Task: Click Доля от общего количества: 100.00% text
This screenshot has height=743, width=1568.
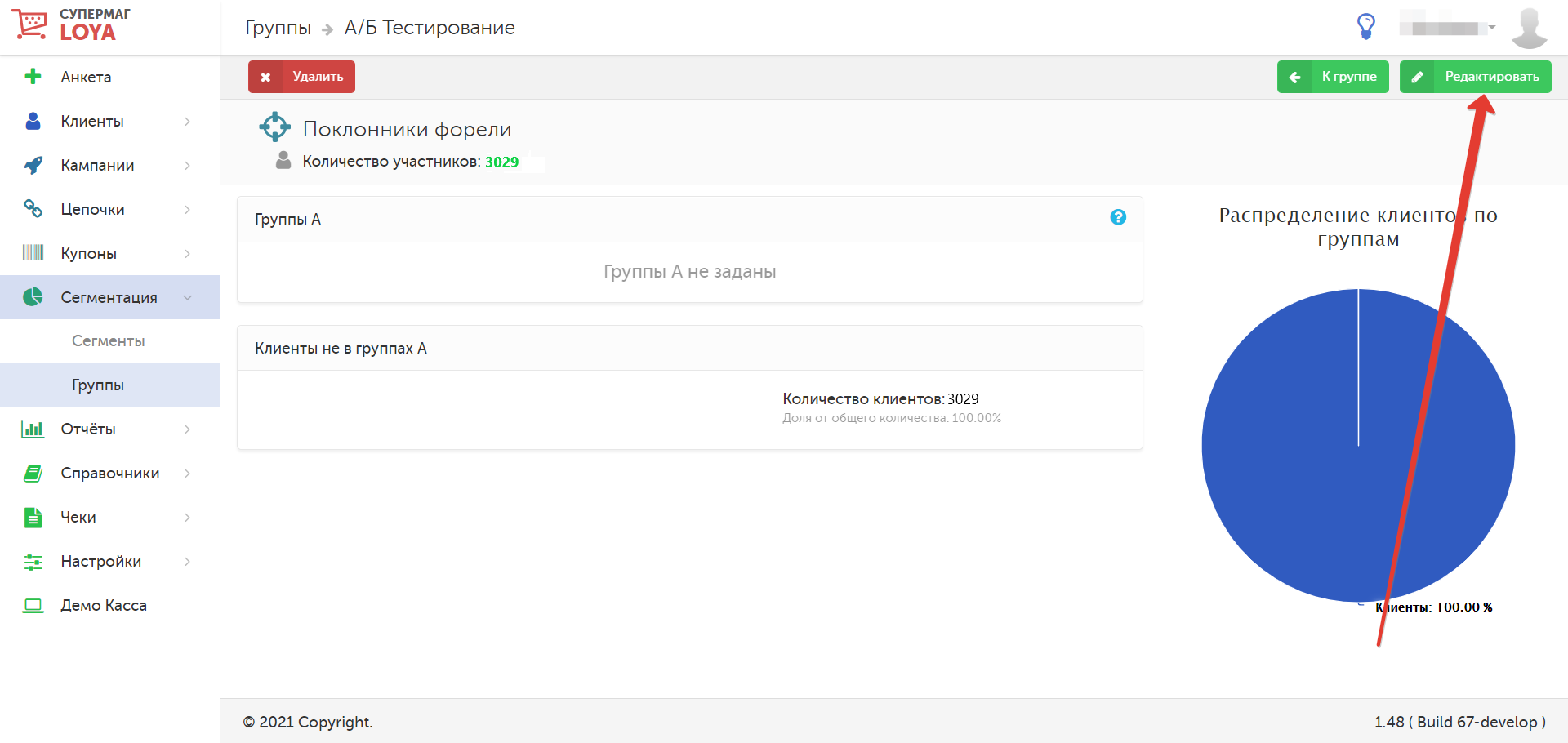Action: tap(892, 418)
